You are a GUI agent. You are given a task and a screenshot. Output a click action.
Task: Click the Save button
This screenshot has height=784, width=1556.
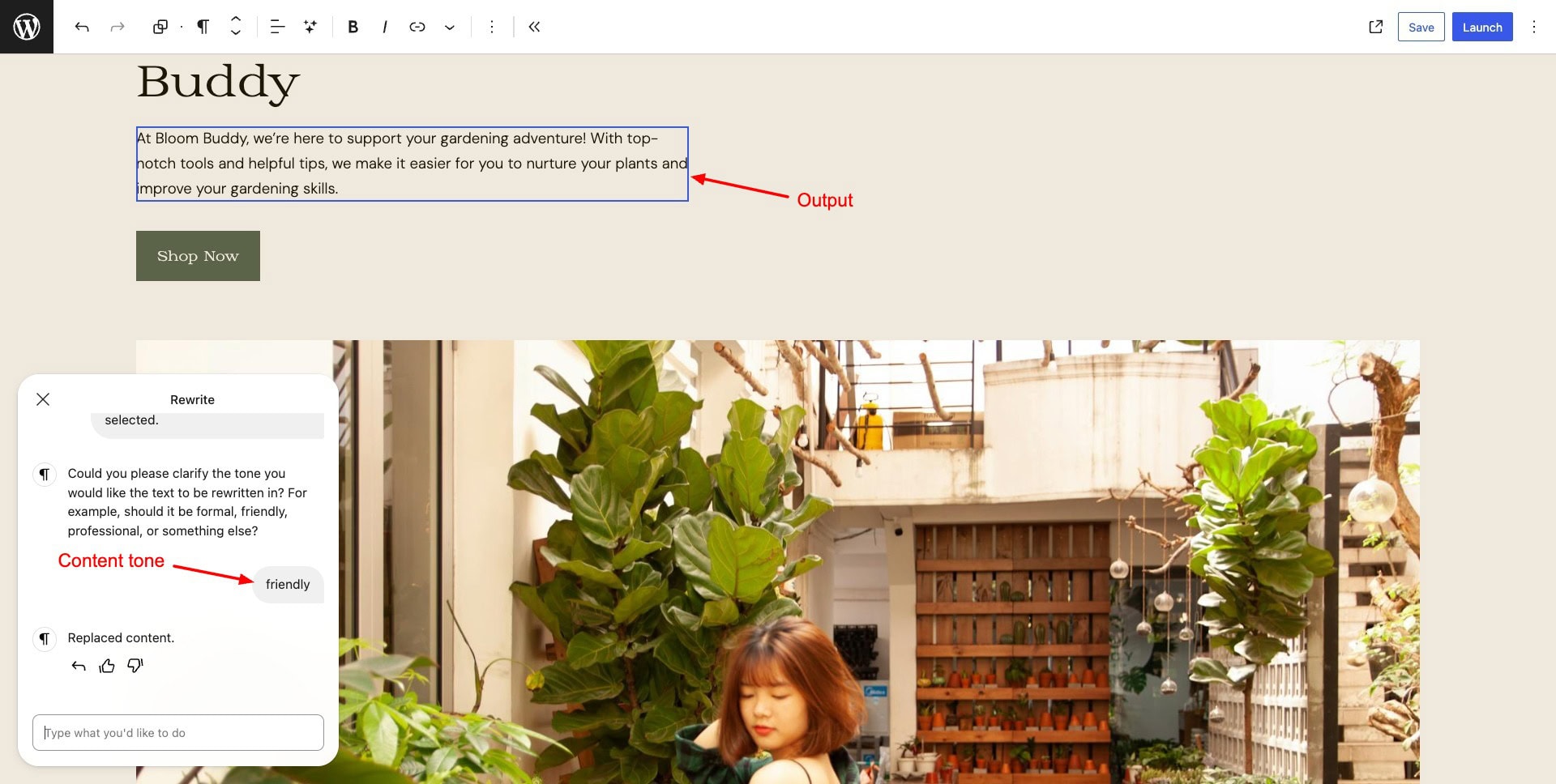pyautogui.click(x=1421, y=27)
